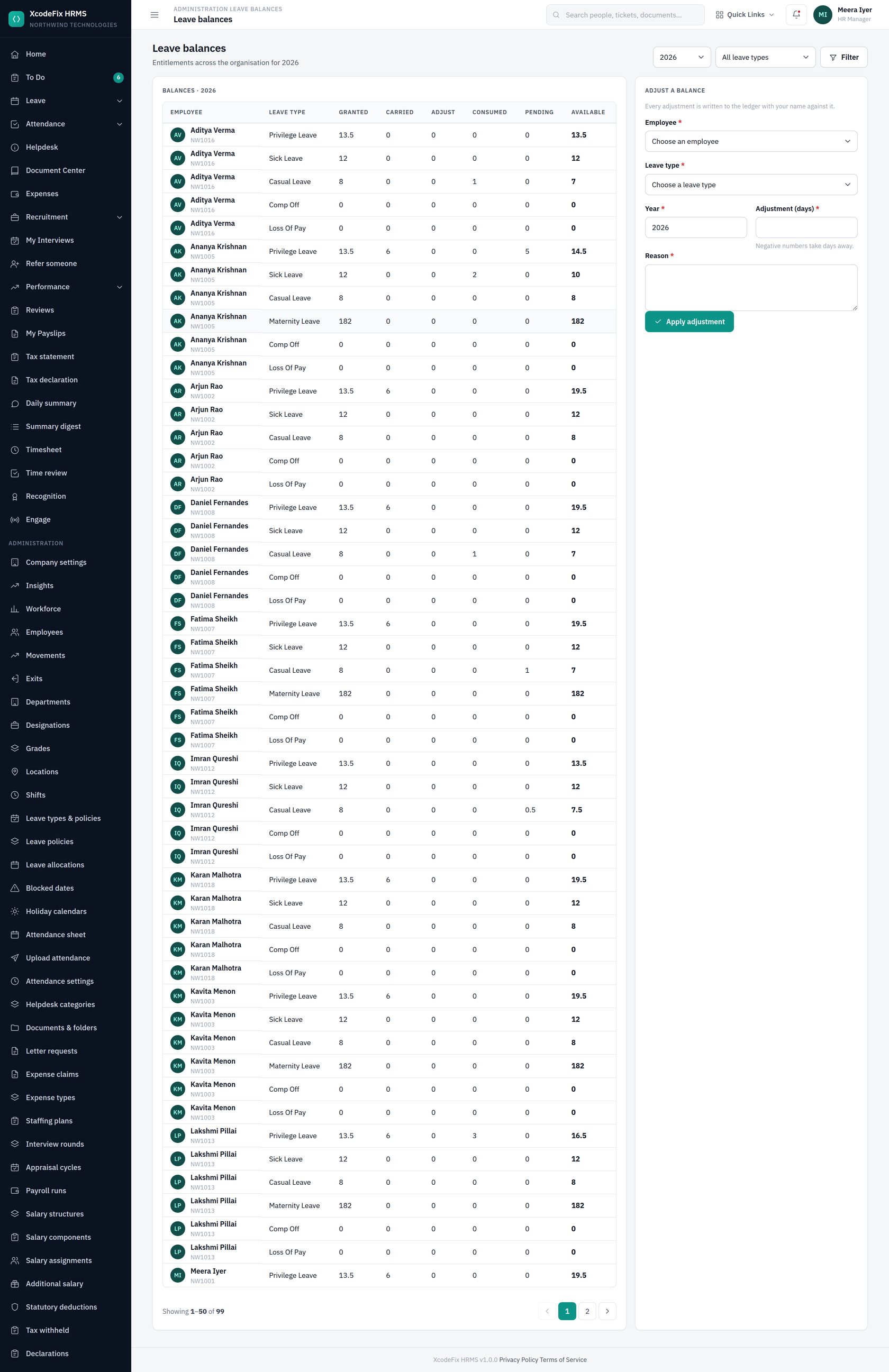
Task: Click the Timesheet clock icon
Action: [x=15, y=450]
